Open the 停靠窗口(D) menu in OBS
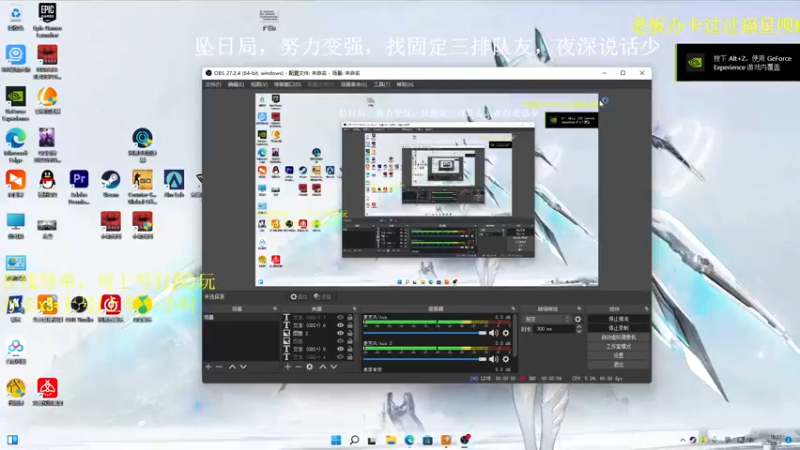The image size is (800, 450). coord(288,85)
